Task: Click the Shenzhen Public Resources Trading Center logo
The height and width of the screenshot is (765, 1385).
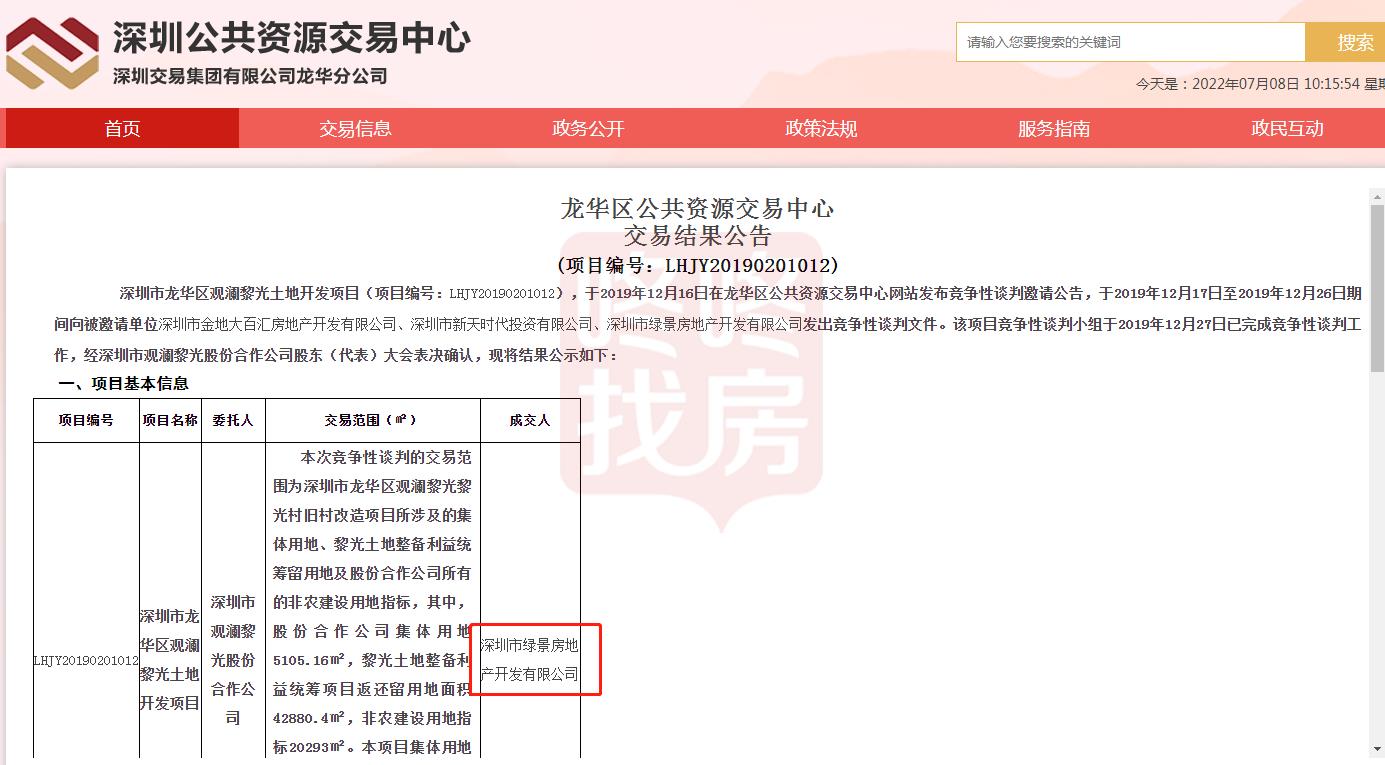Action: point(52,52)
